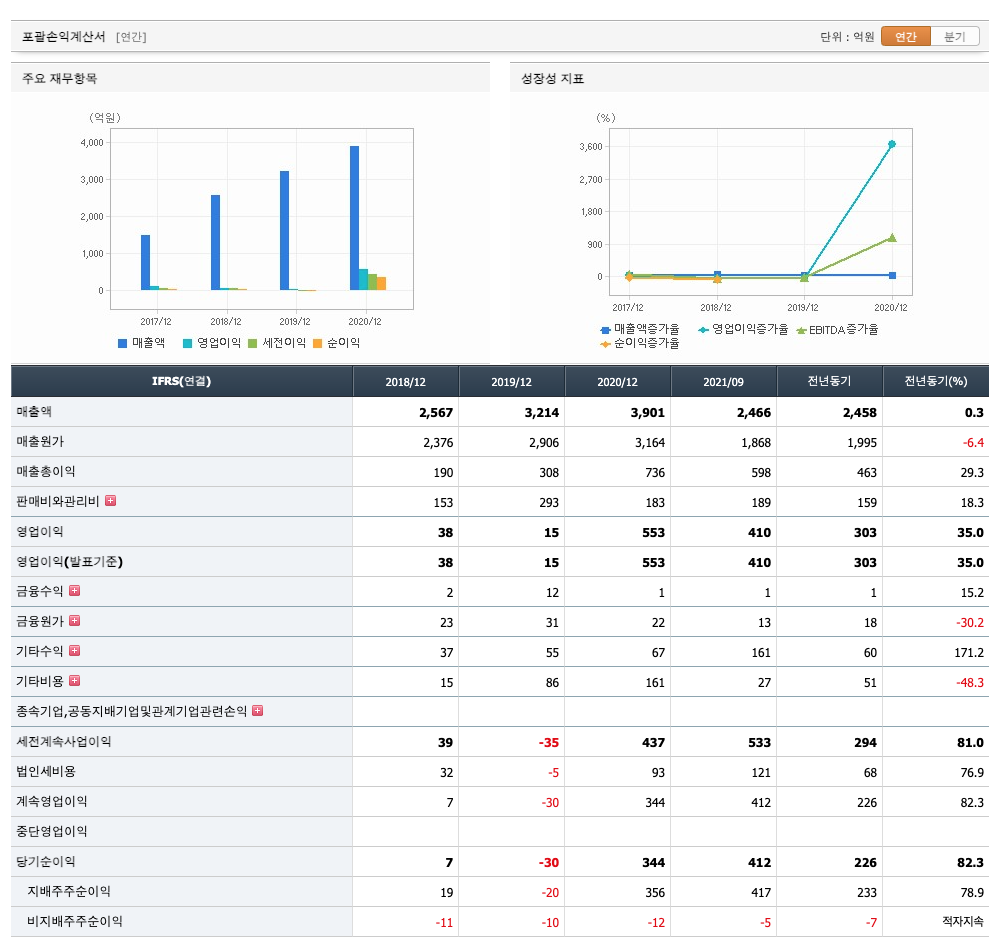Select the 2018/12 column header

406,381
